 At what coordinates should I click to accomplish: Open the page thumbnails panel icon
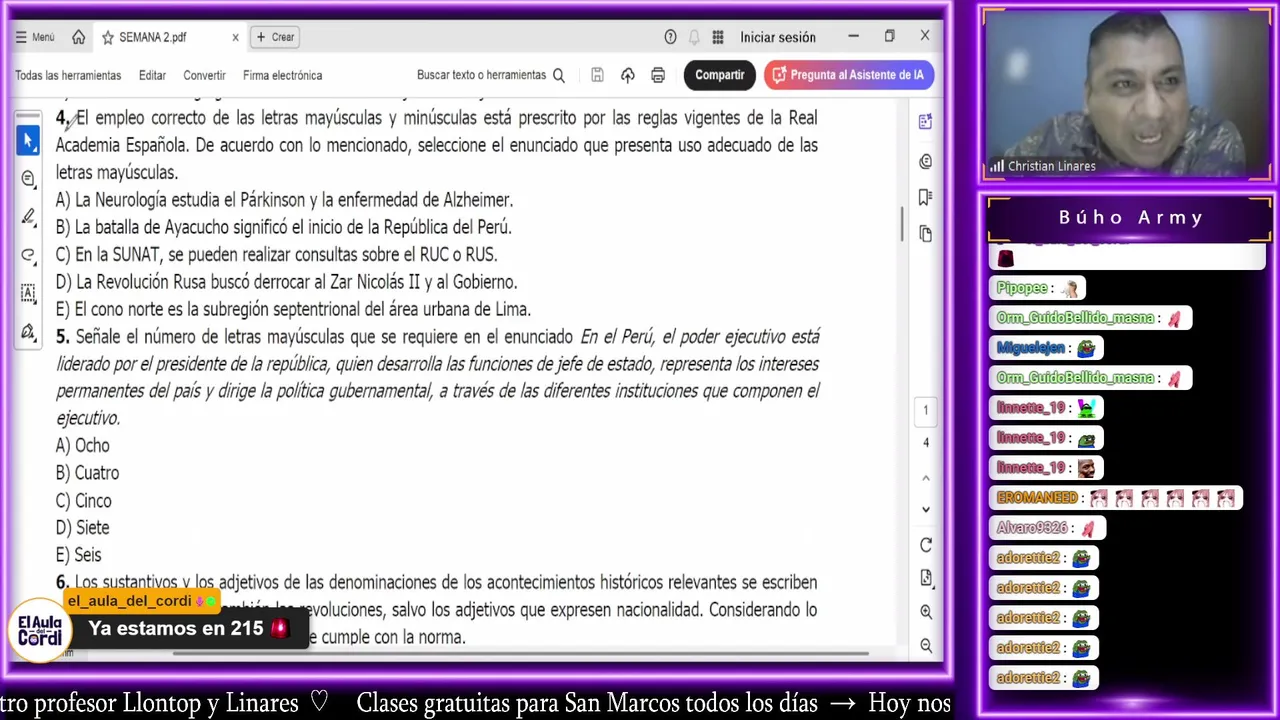(x=925, y=233)
